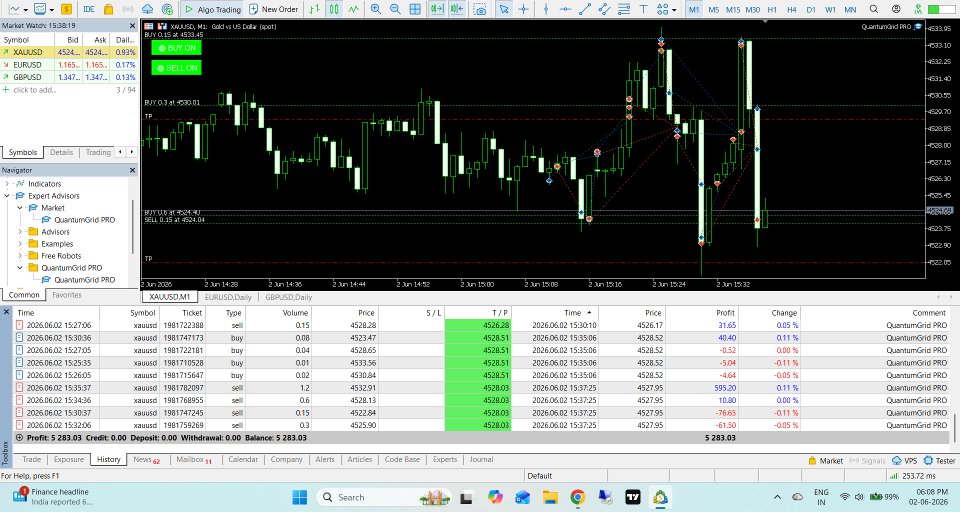
Task: Open the MetaEditor IDE button
Action: pos(89,9)
